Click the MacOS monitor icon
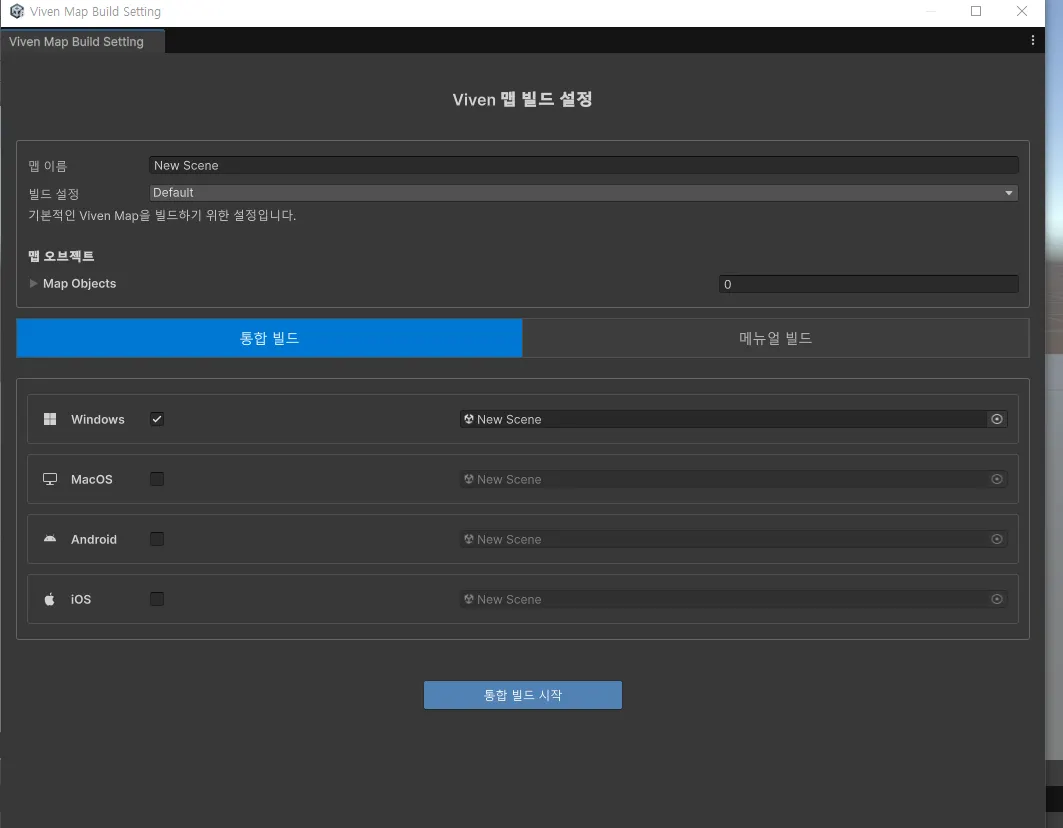 click(49, 479)
